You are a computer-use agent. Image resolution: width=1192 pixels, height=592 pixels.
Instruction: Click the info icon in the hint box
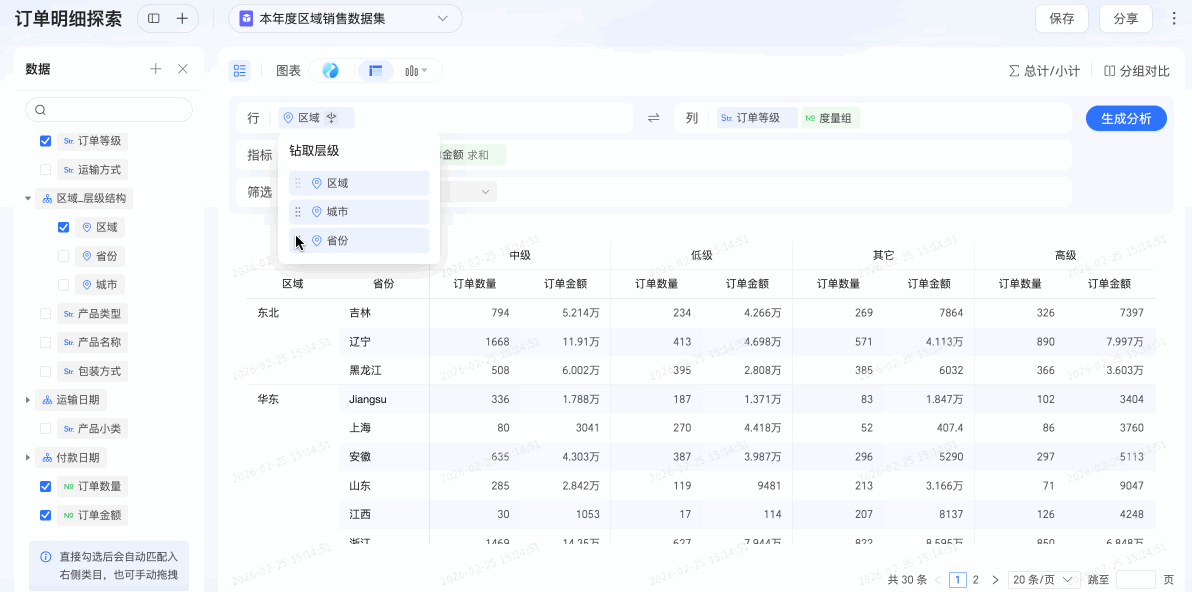point(46,556)
